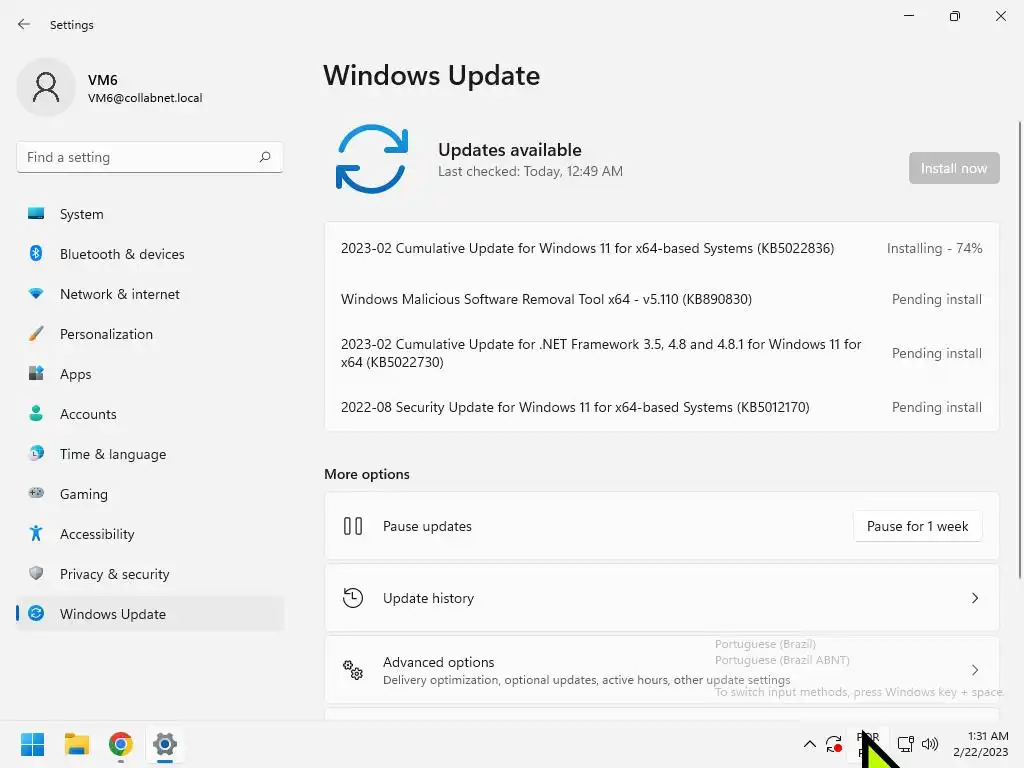1024x768 pixels.
Task: Click the Accessibility figure icon
Action: pyautogui.click(x=36, y=534)
